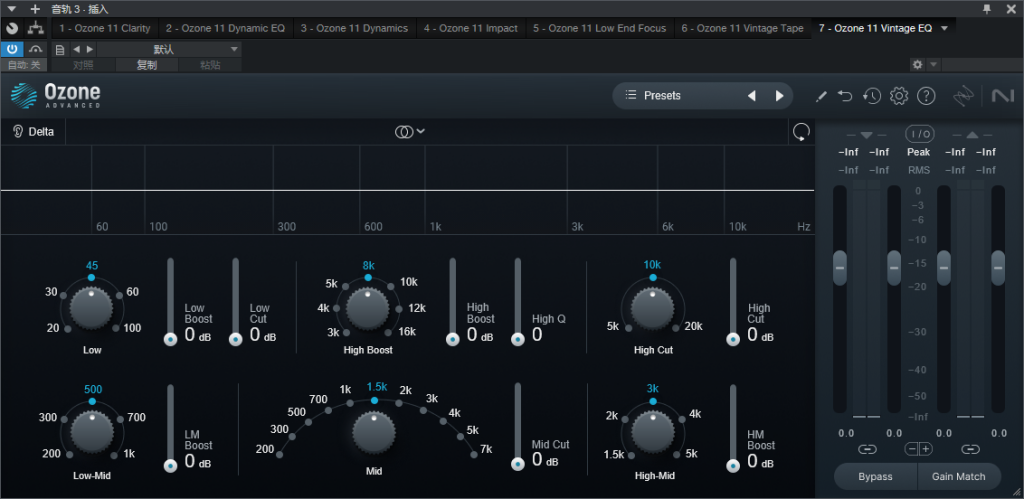Screen dimensions: 1024x499
Task: Click the Mid Cut slider handle
Action: 518,464
